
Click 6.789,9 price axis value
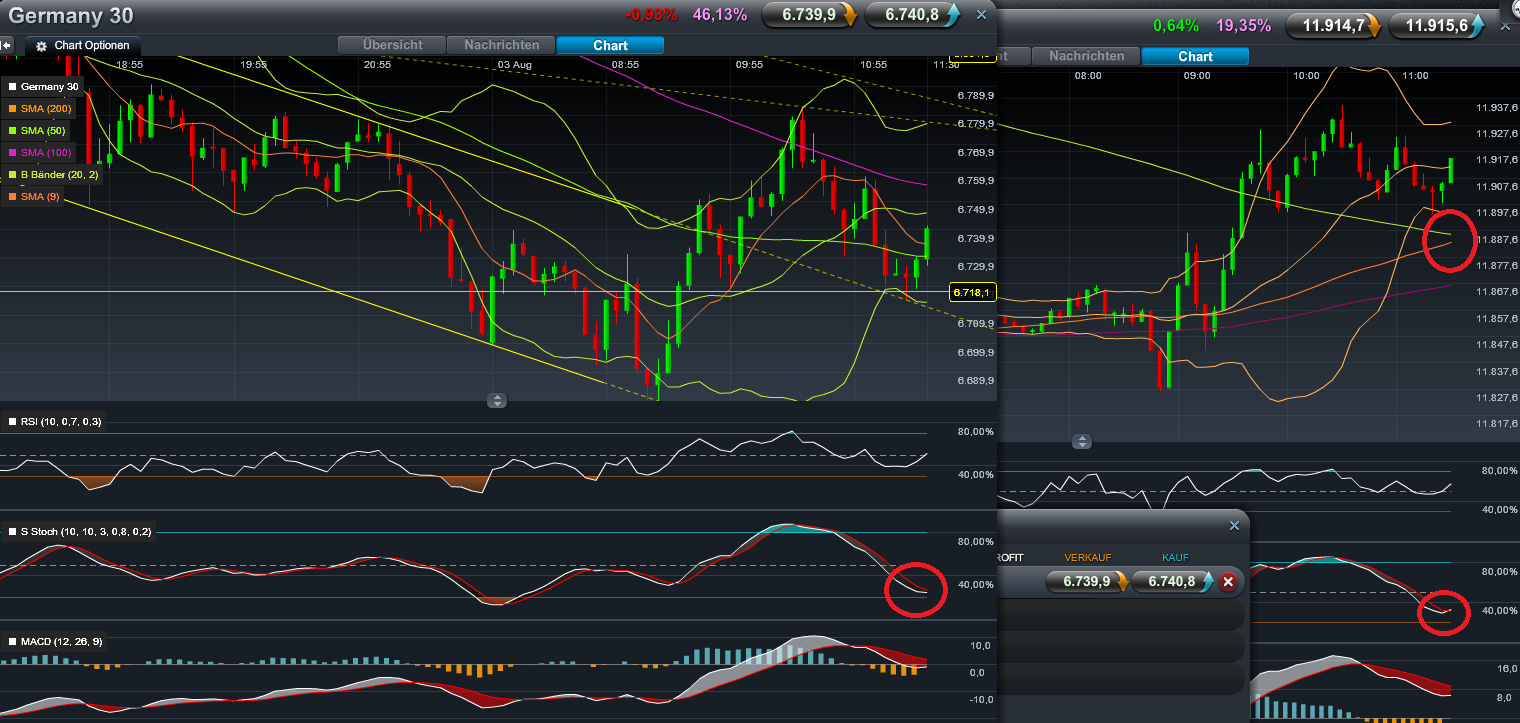click(x=975, y=96)
